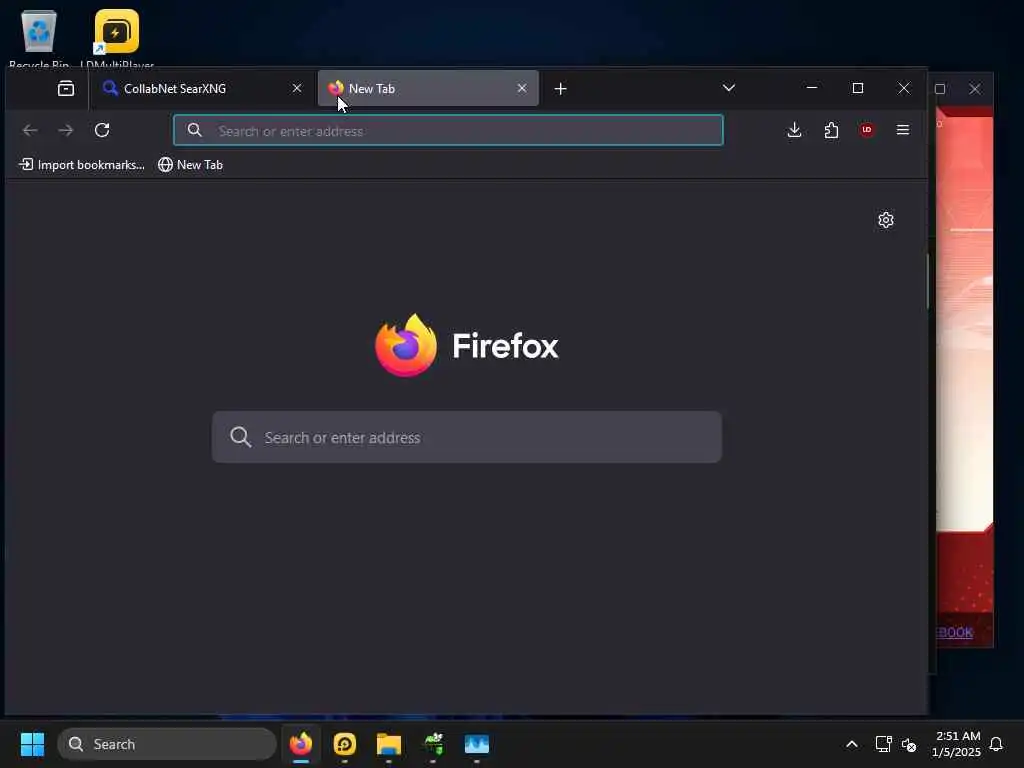Show hidden system tray icons

pyautogui.click(x=852, y=744)
